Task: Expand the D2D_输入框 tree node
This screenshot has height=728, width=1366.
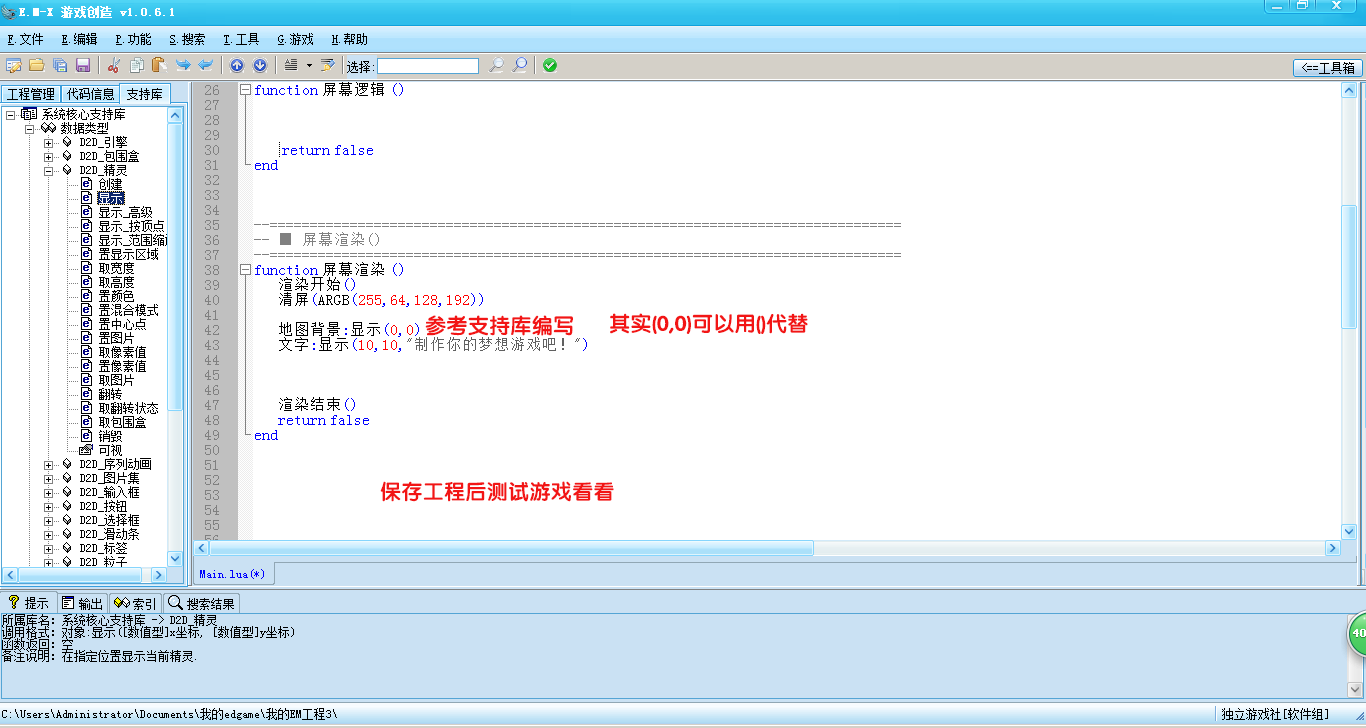Action: [49, 493]
